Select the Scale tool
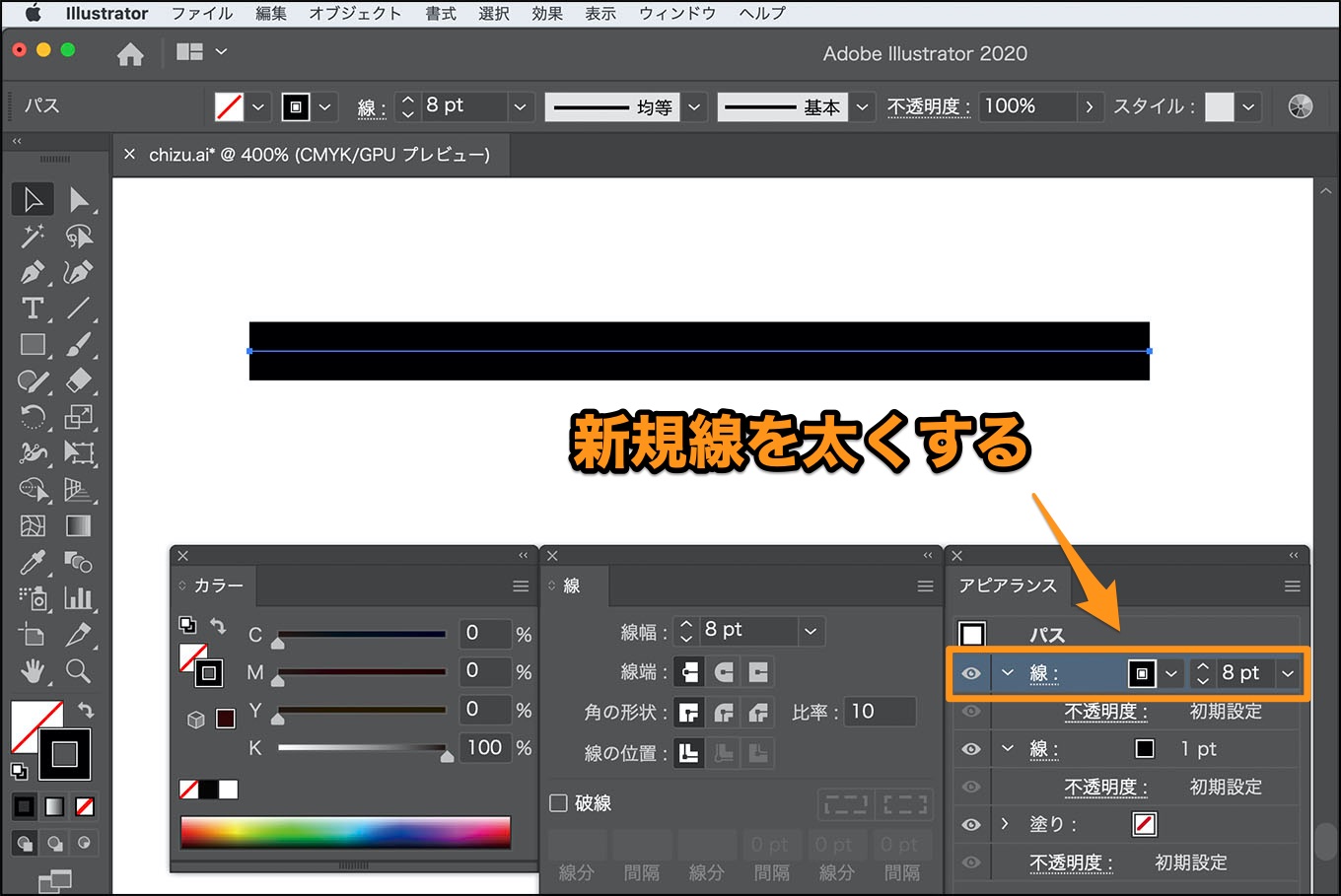The width and height of the screenshot is (1341, 896). coord(79,417)
